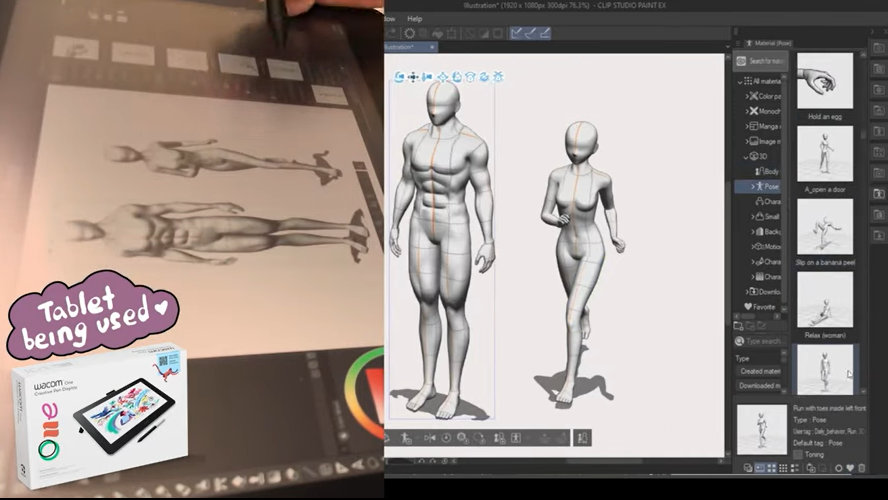Open the Help menu
The width and height of the screenshot is (888, 500).
(x=415, y=19)
